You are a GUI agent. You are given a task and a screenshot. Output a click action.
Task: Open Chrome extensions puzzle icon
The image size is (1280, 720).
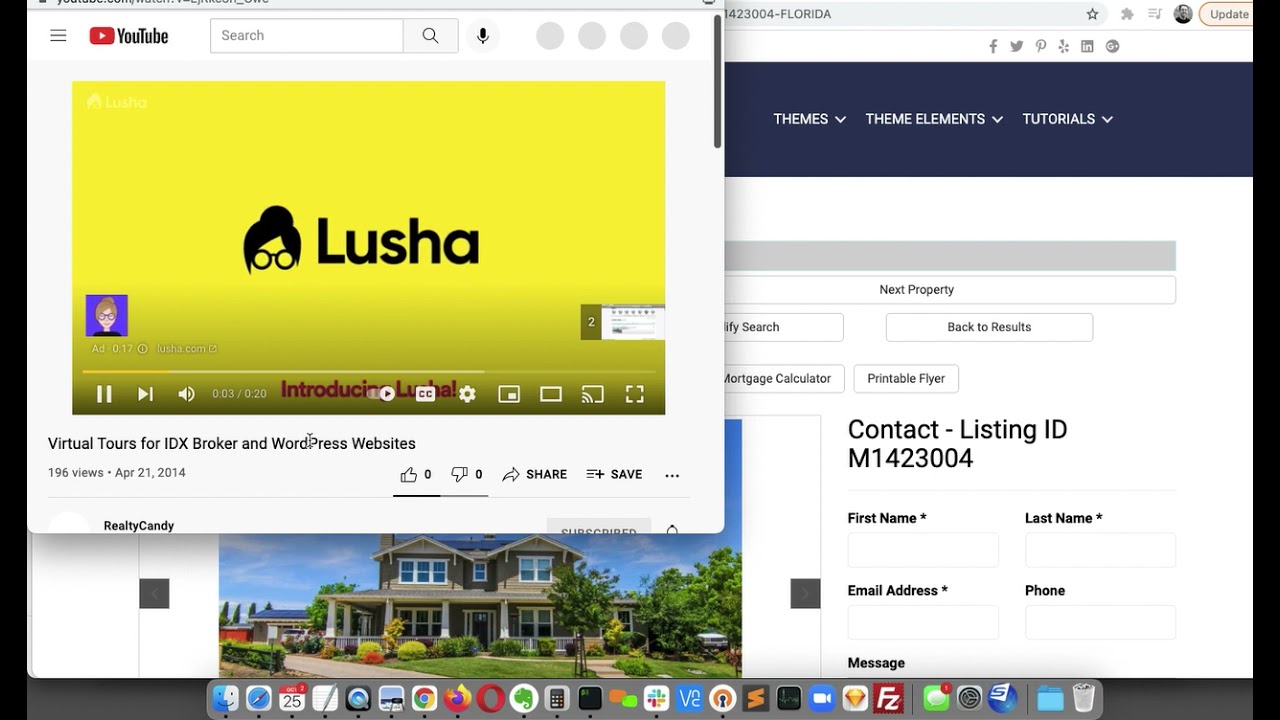[1127, 14]
